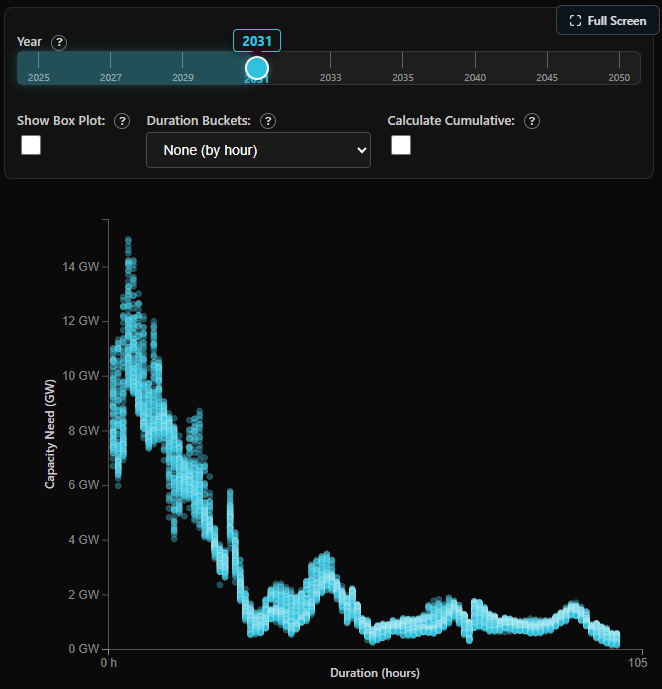
Task: Select 2040 on the year slider
Action: click(475, 77)
